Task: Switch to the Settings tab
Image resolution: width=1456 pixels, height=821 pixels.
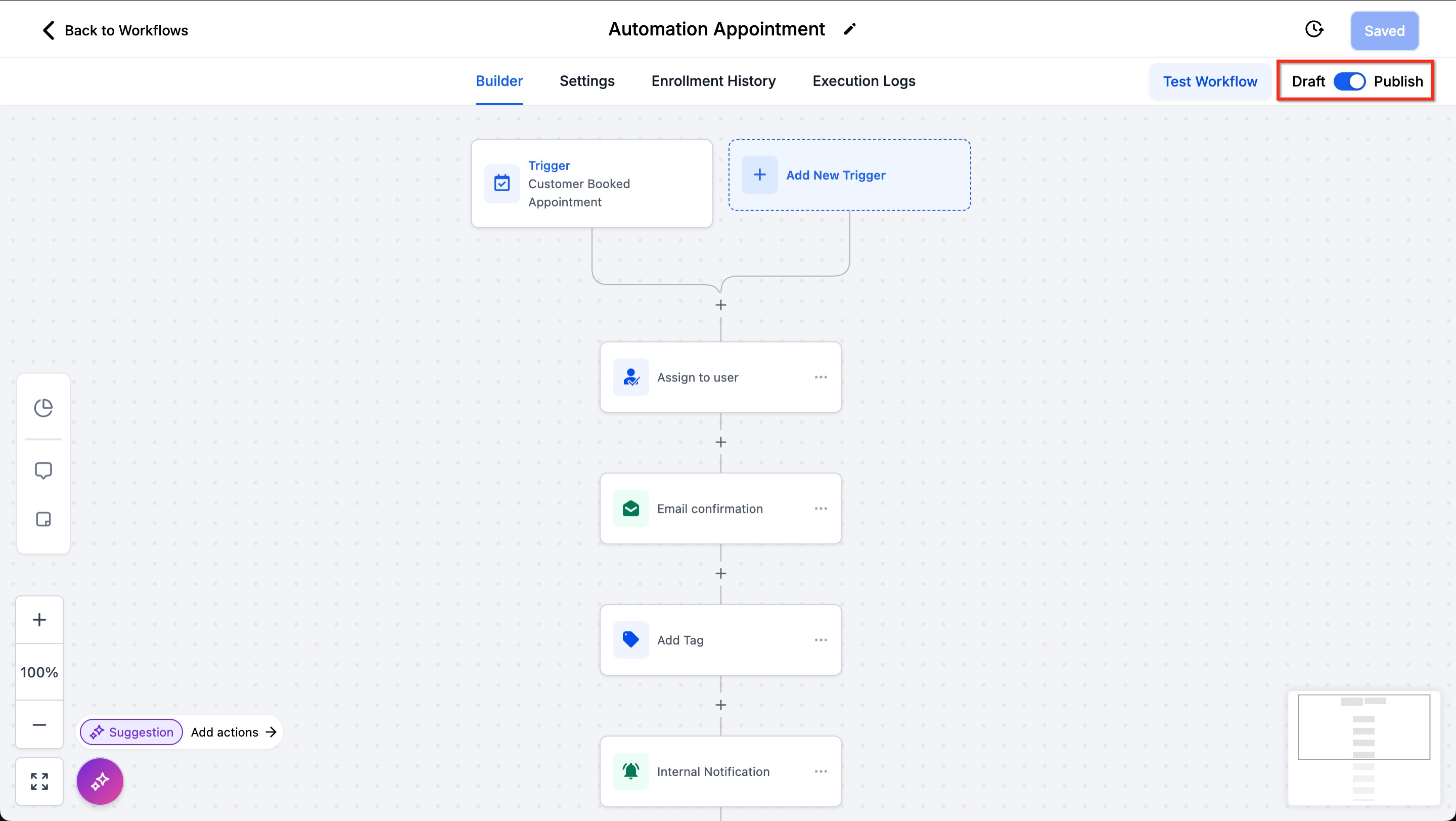Action: point(586,81)
